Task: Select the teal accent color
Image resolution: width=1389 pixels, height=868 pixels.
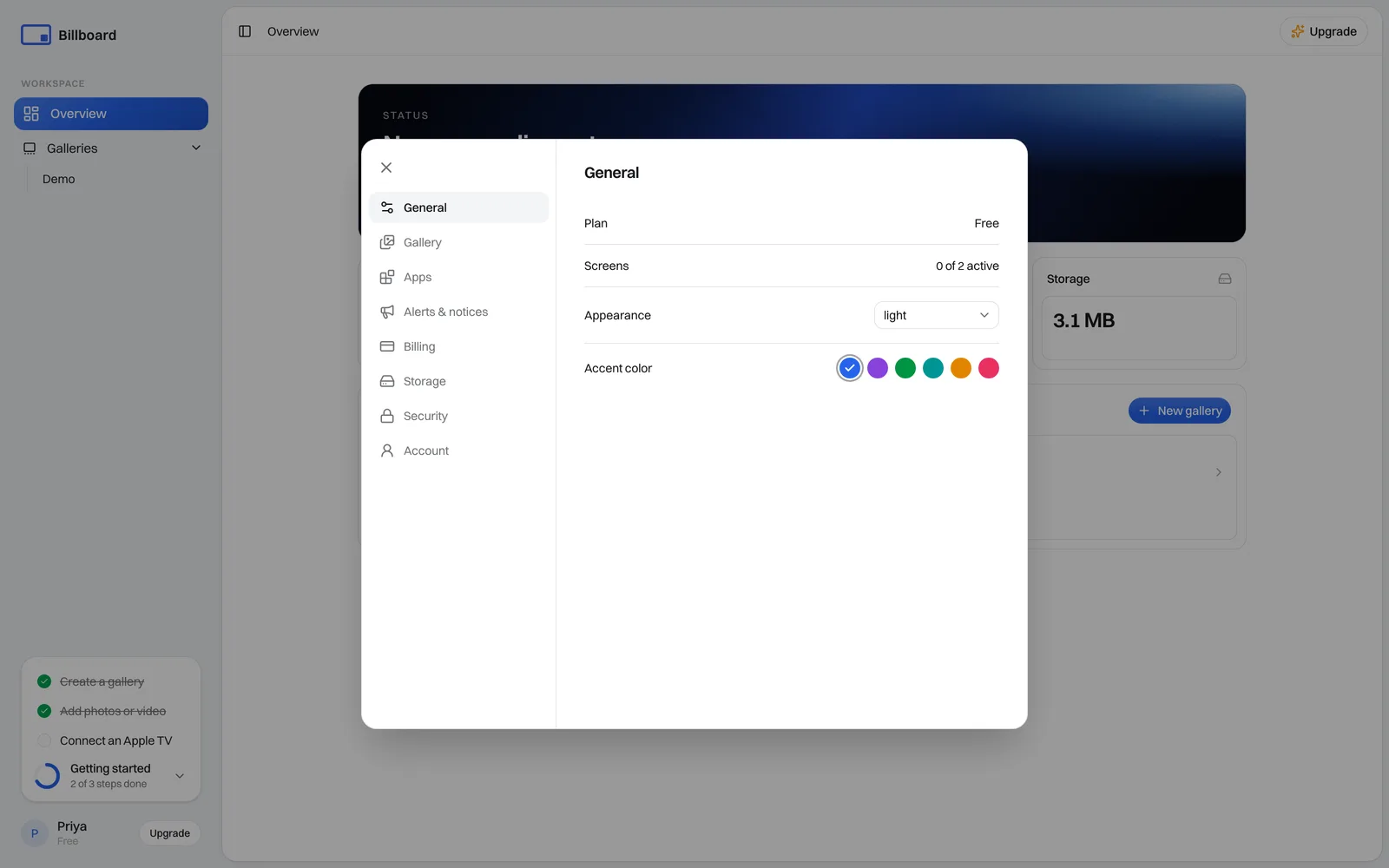Action: pos(933,368)
